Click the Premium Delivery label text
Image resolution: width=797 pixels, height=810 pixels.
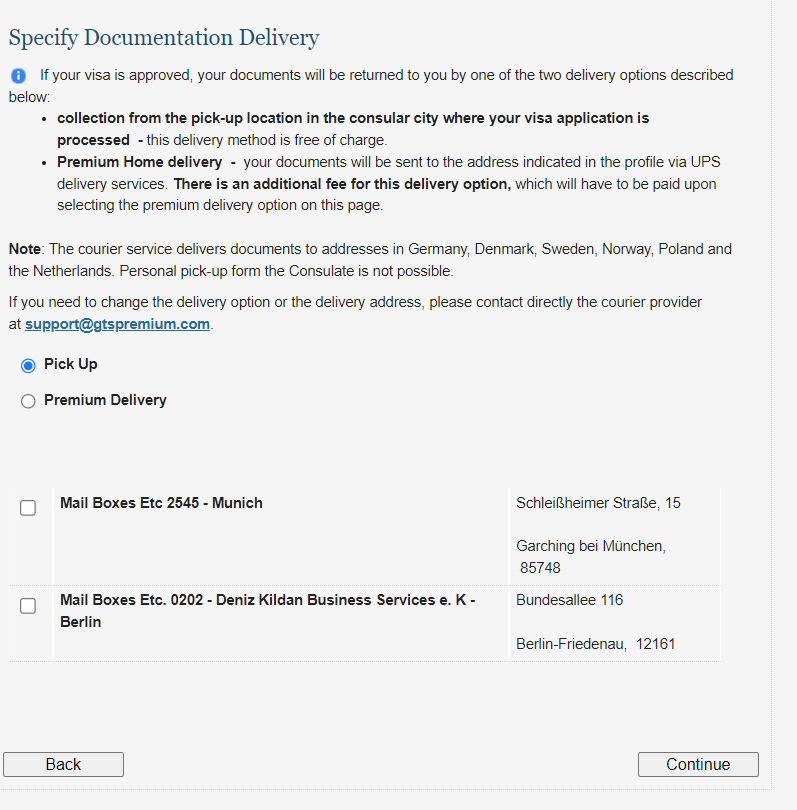coord(105,400)
